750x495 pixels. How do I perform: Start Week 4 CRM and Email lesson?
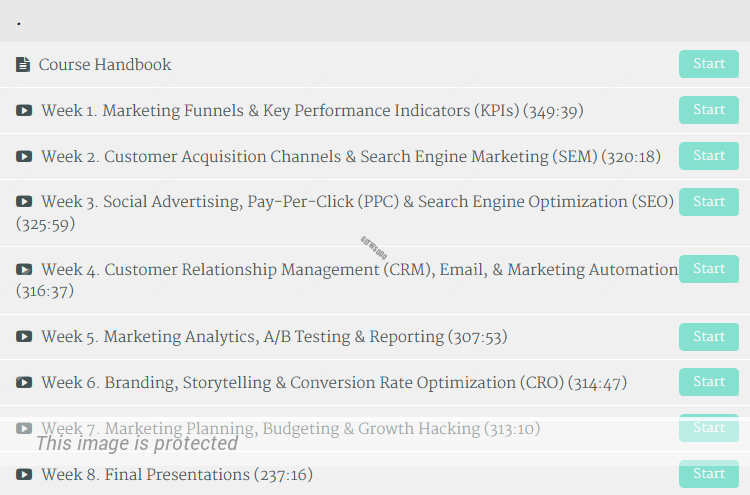708,269
